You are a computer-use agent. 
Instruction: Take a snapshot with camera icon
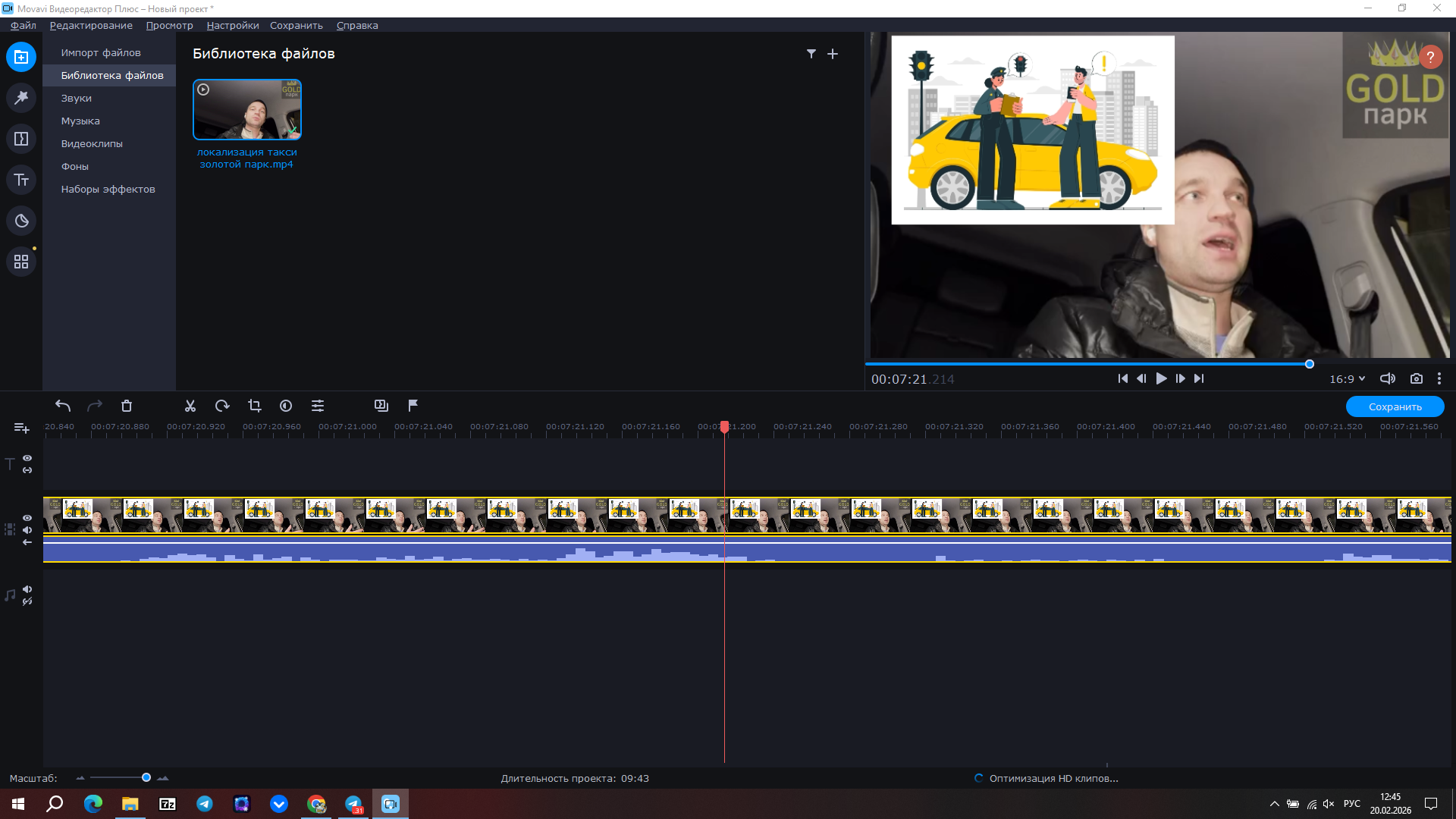[1416, 378]
